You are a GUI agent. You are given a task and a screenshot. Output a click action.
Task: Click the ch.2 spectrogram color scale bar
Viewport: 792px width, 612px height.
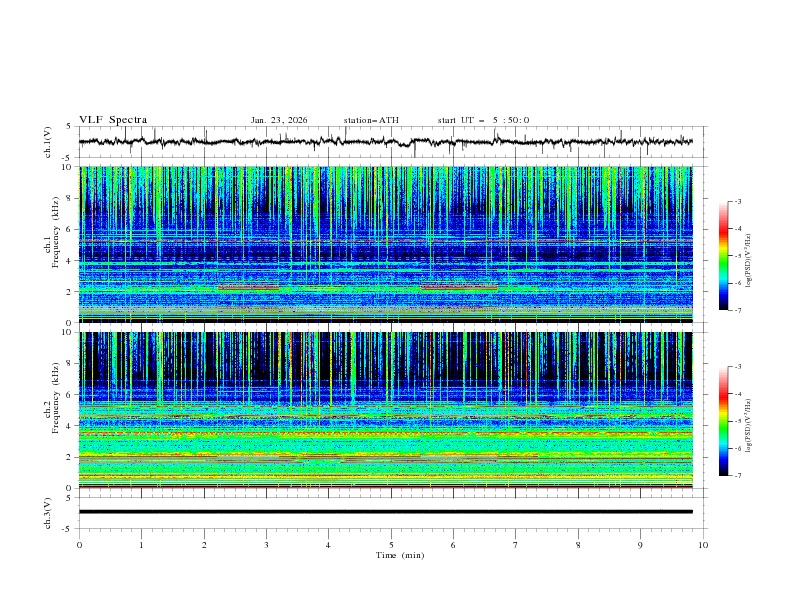(x=723, y=421)
